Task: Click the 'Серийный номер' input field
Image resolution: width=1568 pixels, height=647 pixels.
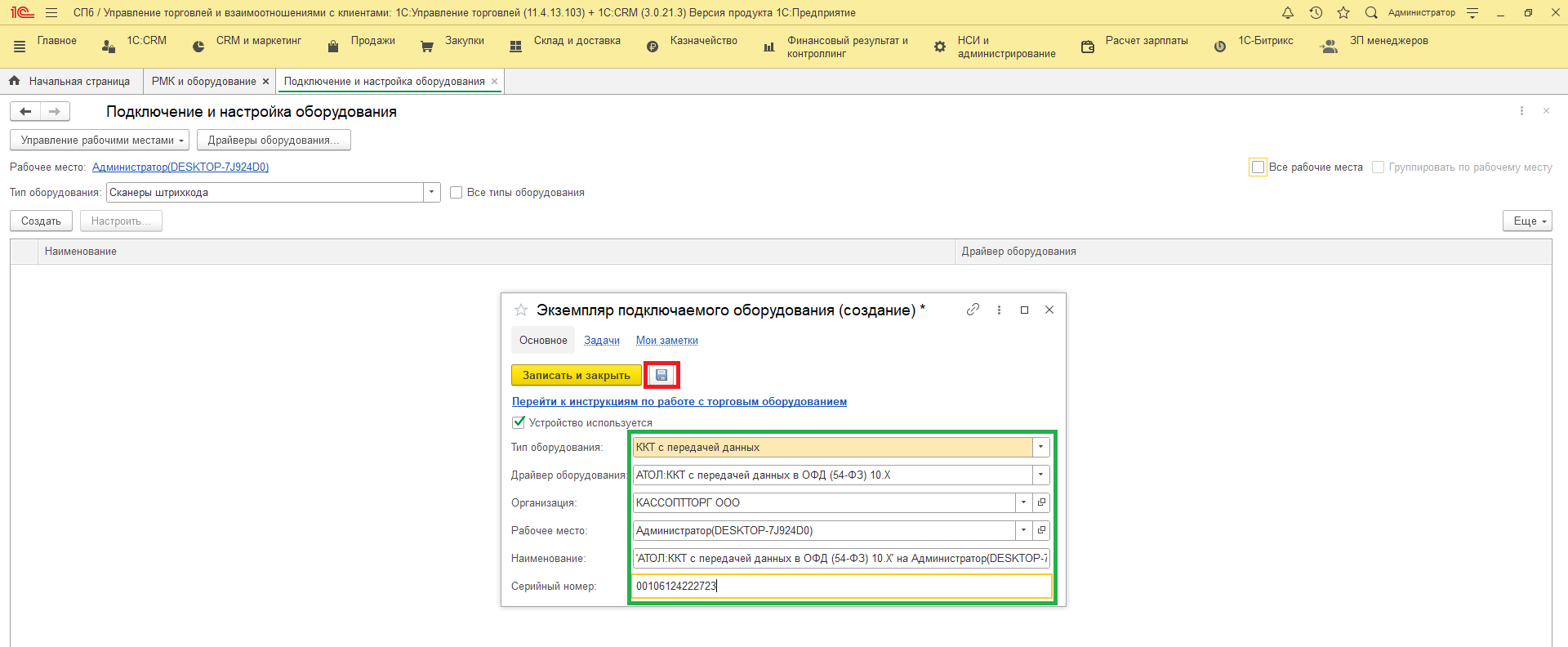Action: (841, 586)
